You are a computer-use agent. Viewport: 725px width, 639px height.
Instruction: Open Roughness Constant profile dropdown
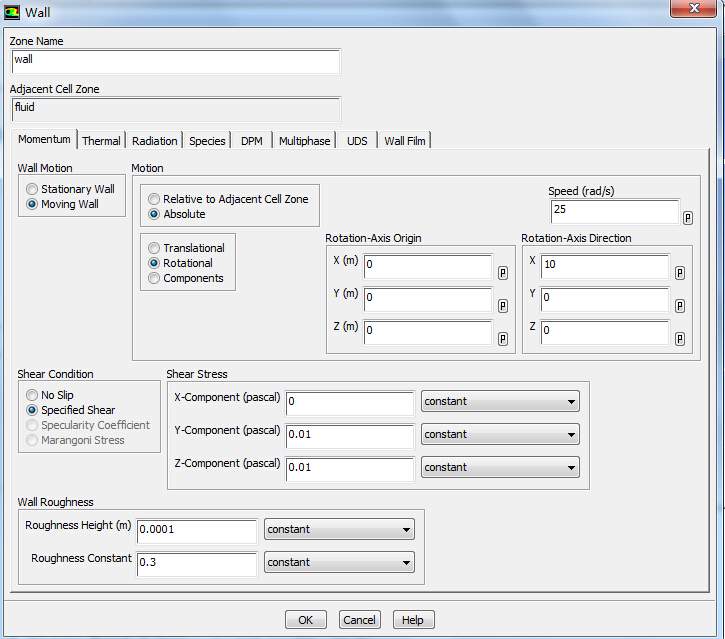point(339,562)
